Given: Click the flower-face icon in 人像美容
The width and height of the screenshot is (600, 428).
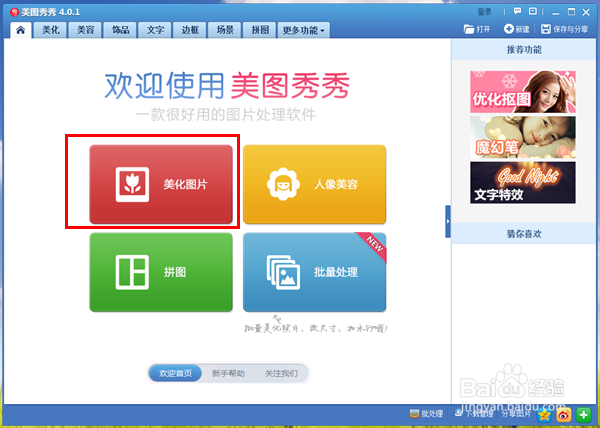Looking at the screenshot, I should (283, 184).
